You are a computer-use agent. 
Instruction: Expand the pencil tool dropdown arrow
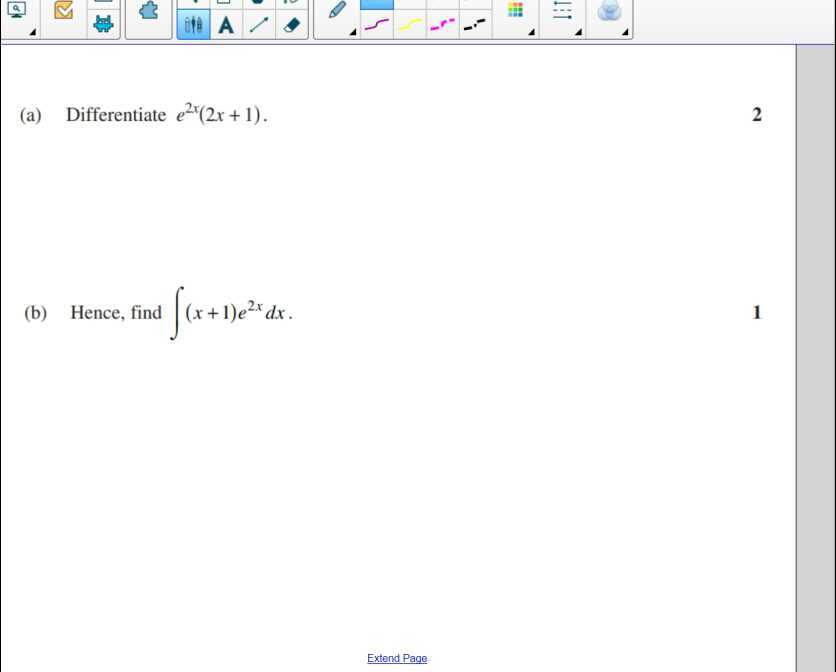(351, 33)
